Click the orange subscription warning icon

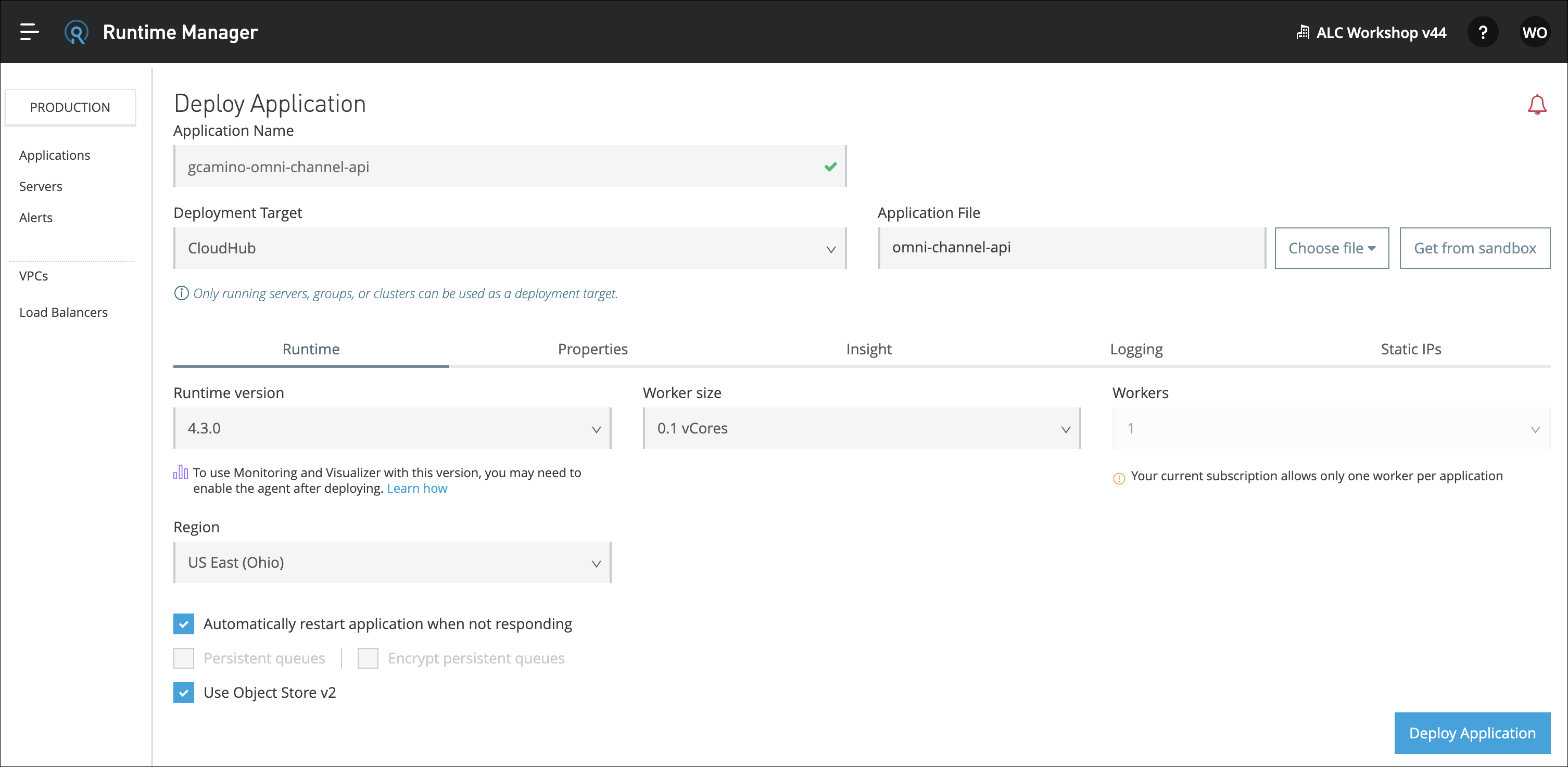pyautogui.click(x=1119, y=478)
